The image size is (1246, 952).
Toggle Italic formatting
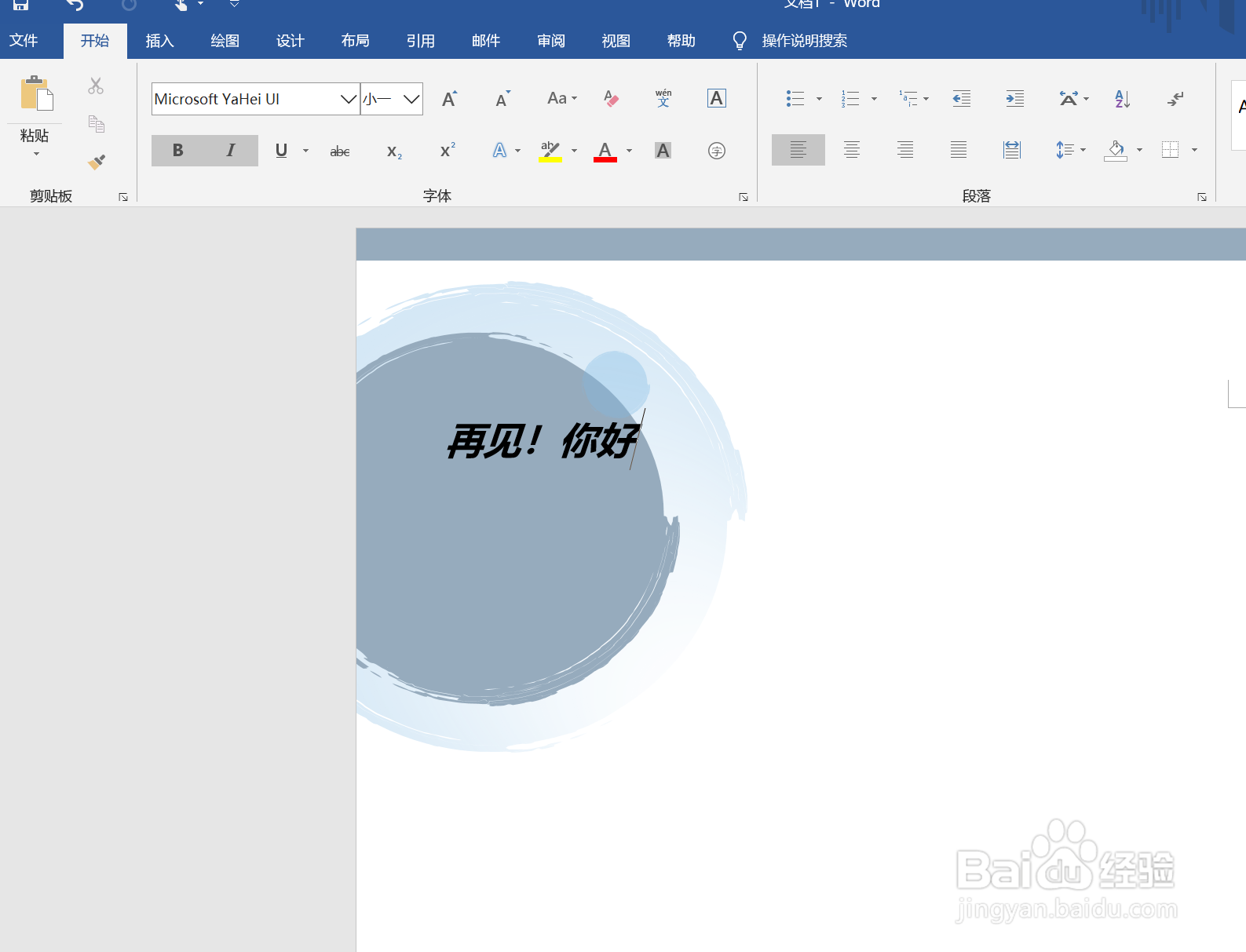click(231, 150)
